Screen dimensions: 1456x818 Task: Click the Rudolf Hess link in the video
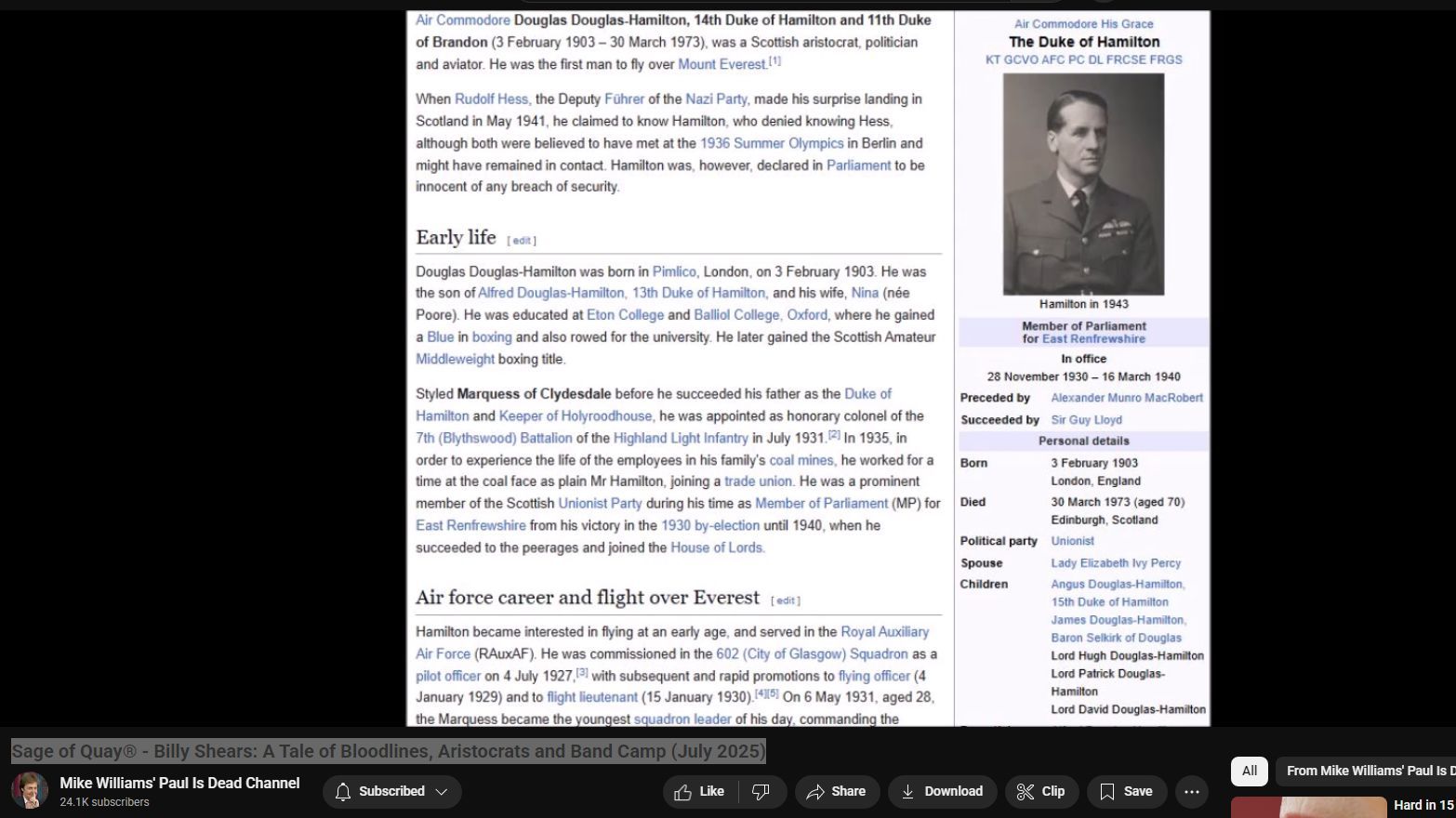(491, 99)
